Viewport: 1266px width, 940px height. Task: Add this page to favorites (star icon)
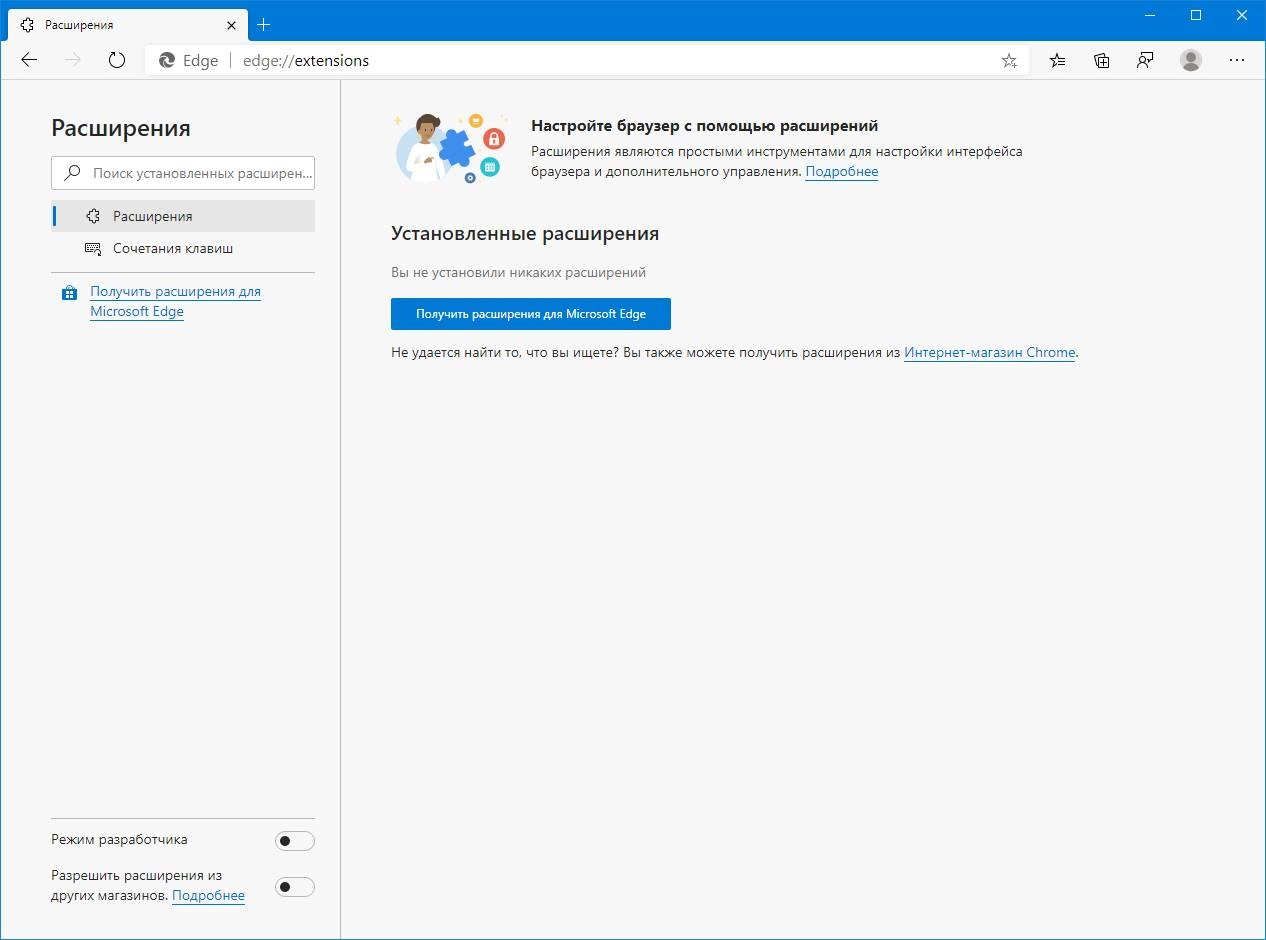point(1009,61)
